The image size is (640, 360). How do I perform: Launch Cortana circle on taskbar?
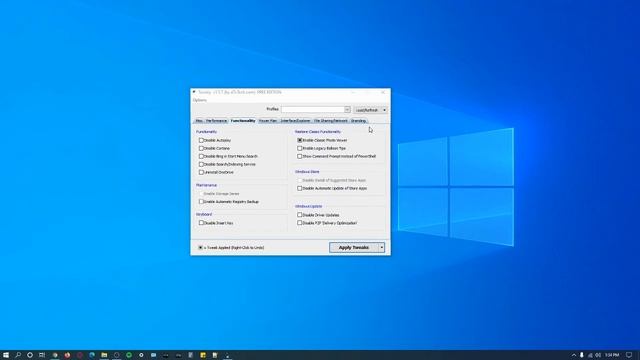[x=30, y=355]
